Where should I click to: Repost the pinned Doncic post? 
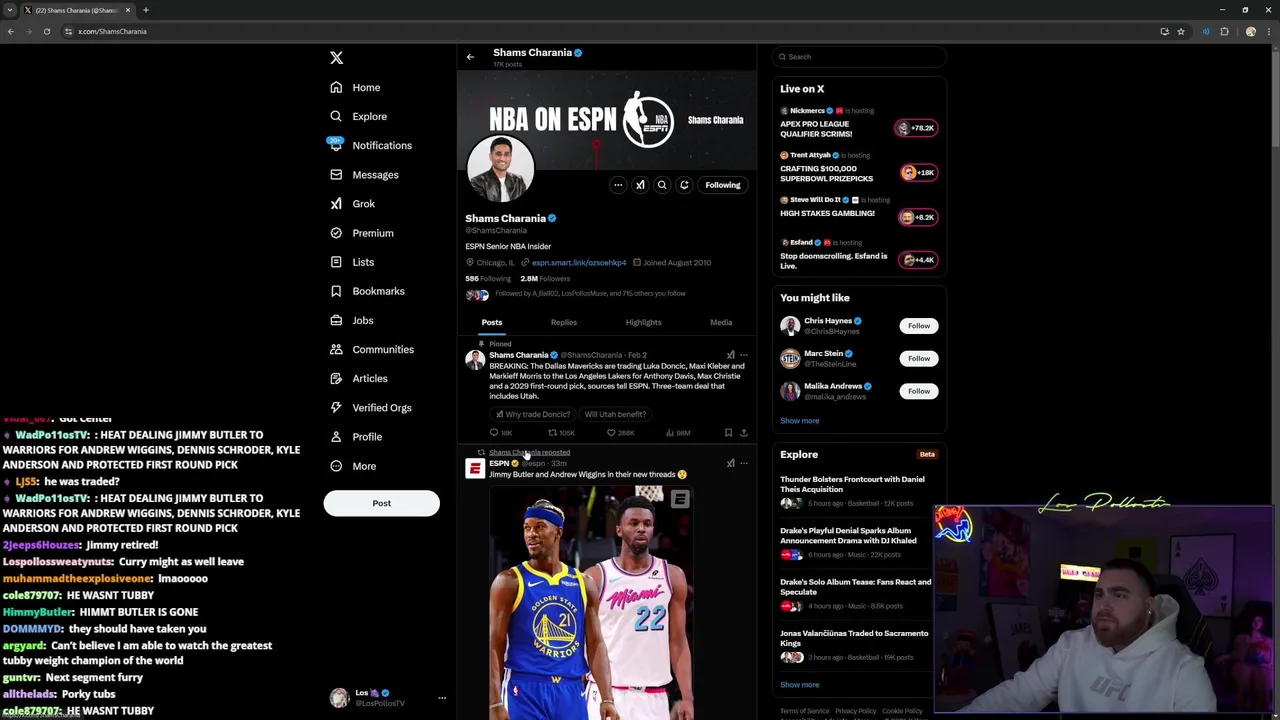(x=561, y=433)
